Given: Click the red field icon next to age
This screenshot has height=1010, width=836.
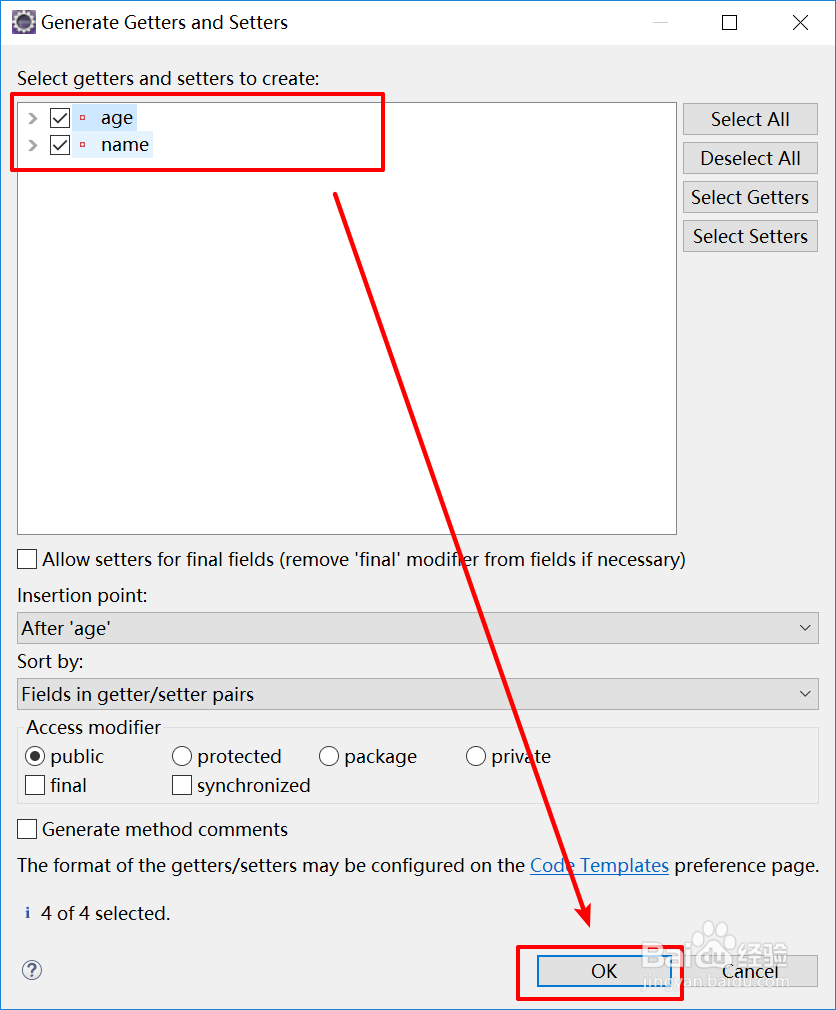Looking at the screenshot, I should click(82, 118).
